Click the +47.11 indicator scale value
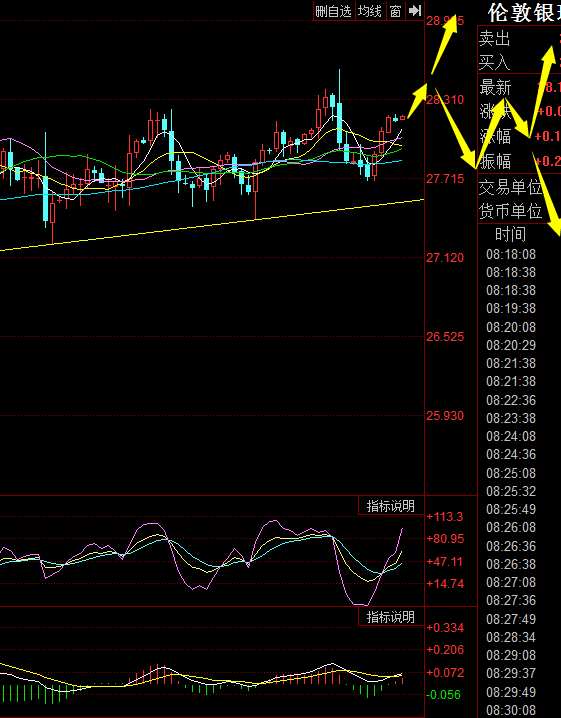The width and height of the screenshot is (561, 718). (445, 561)
